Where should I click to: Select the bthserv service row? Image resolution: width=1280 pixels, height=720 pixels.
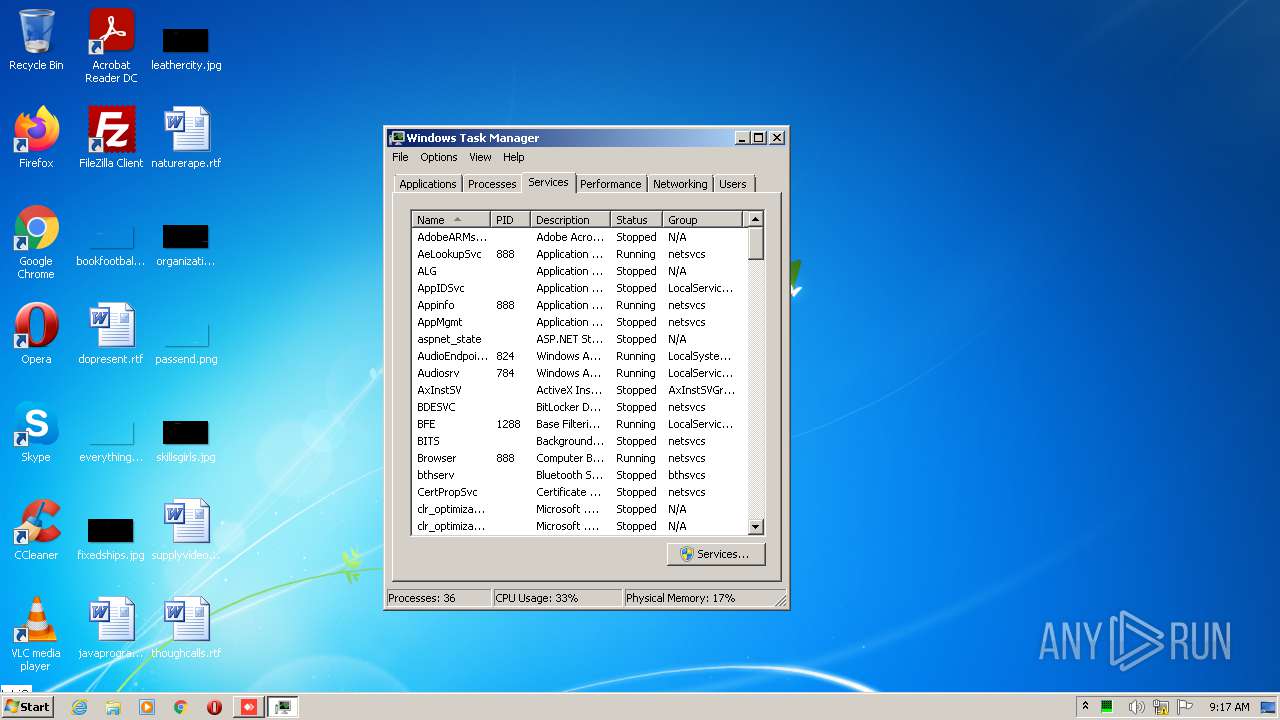(x=579, y=475)
